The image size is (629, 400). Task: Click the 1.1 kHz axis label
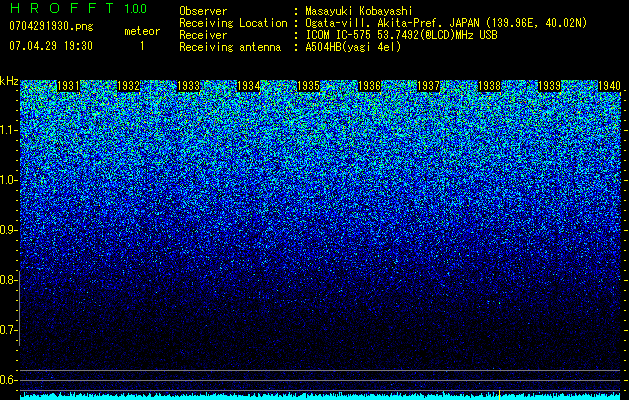(8, 130)
